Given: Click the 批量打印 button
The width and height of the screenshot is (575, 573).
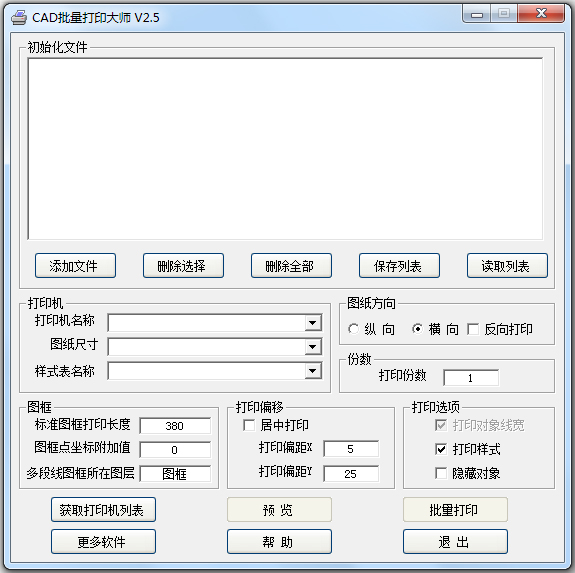Looking at the screenshot, I should pyautogui.click(x=455, y=510).
